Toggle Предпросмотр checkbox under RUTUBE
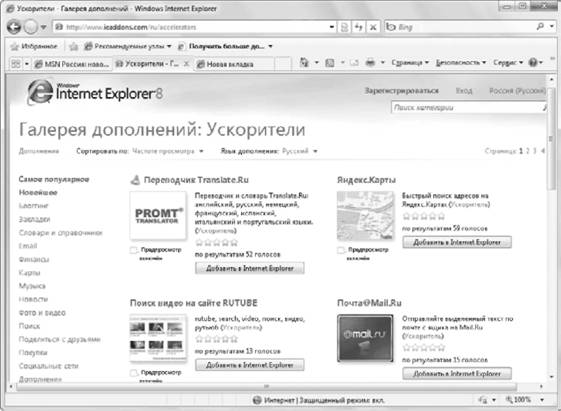The width and height of the screenshot is (561, 411). (x=134, y=373)
